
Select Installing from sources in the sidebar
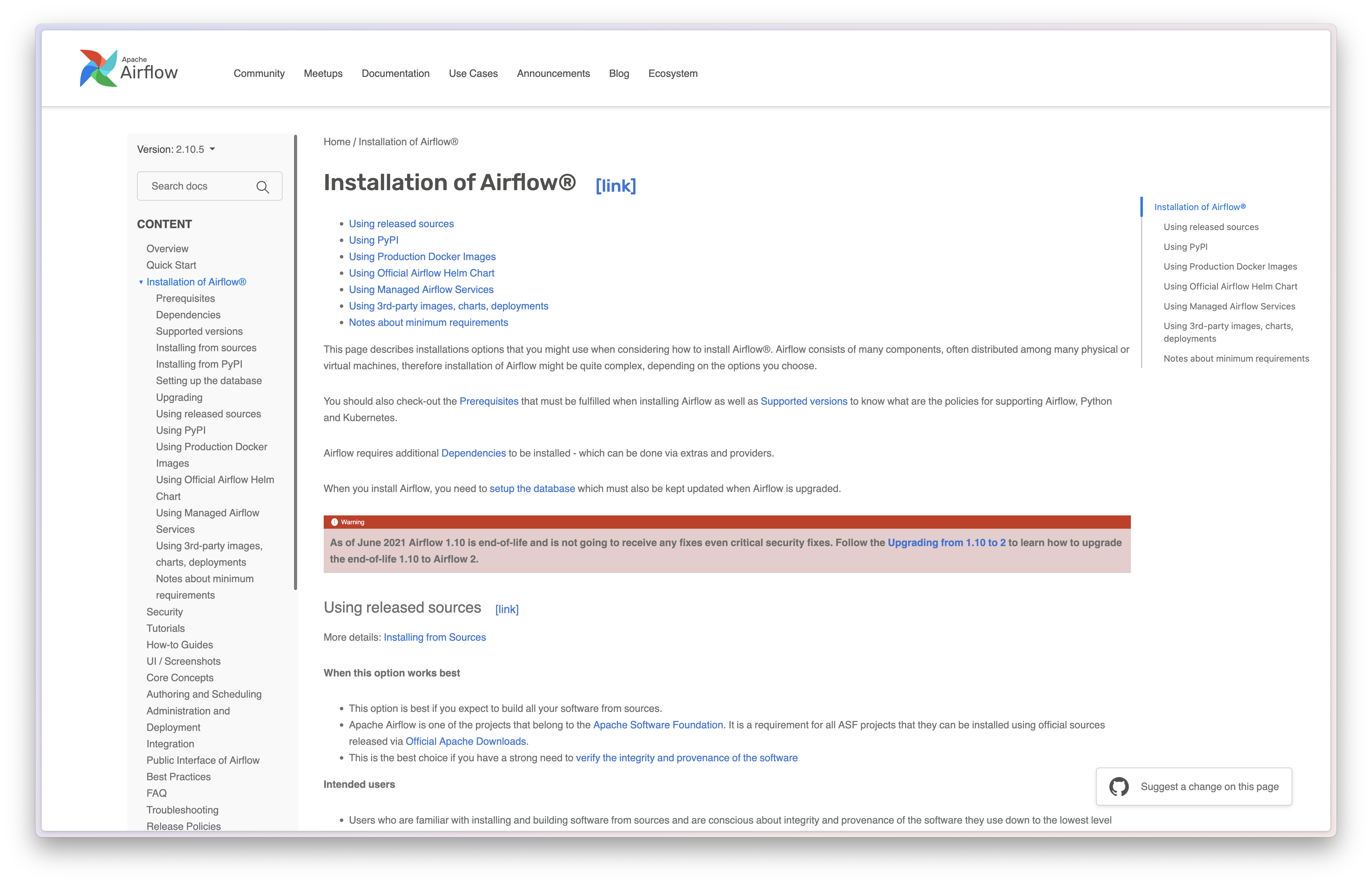pos(206,348)
